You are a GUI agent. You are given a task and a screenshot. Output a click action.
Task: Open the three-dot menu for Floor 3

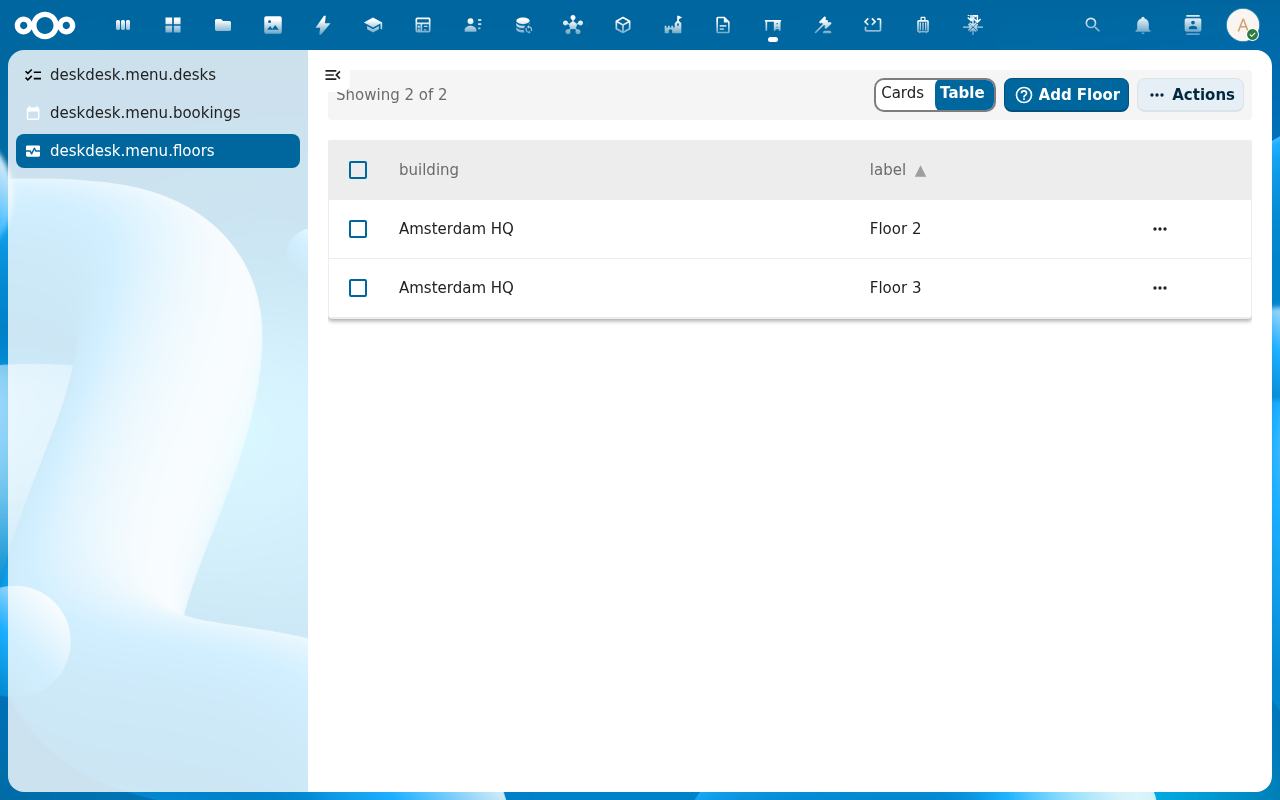[1160, 288]
